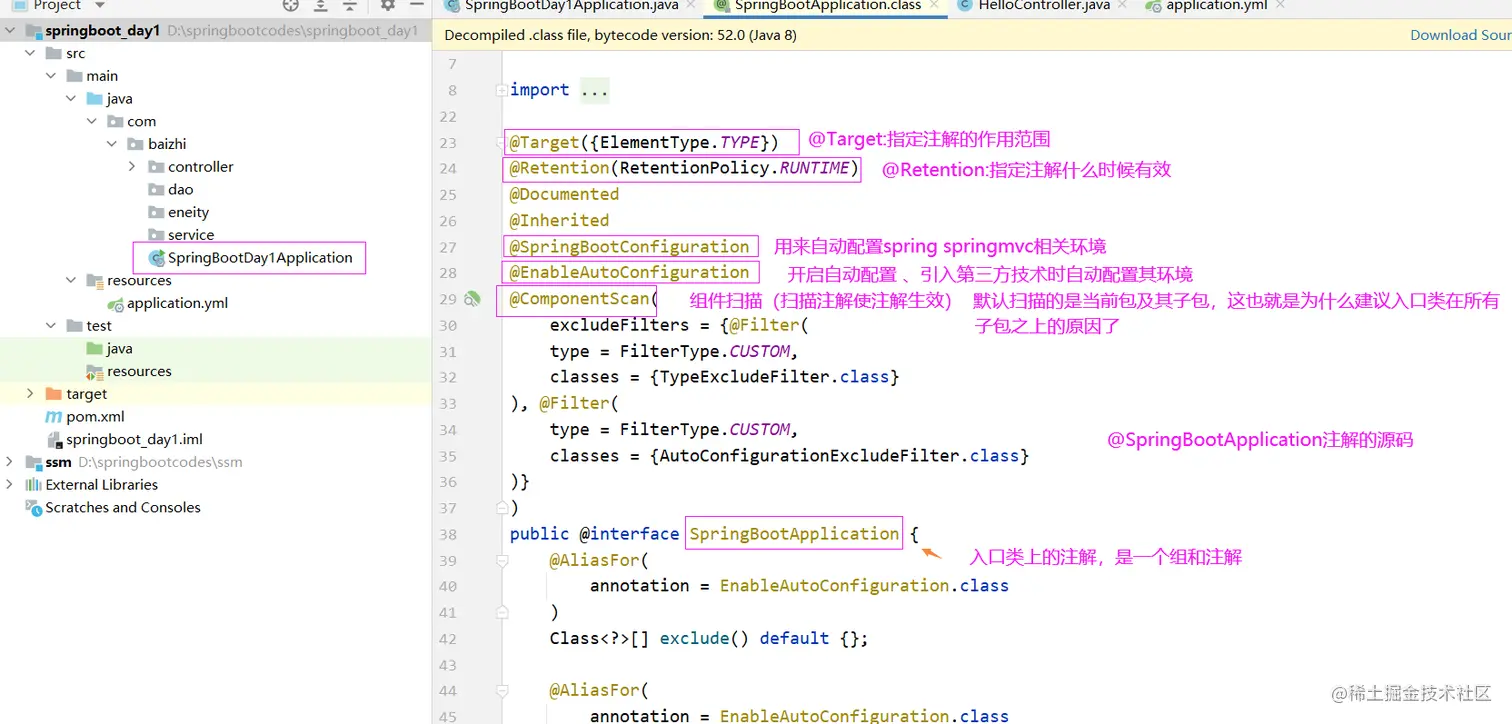This screenshot has height=724, width=1512.
Task: Select SpringBootDay1Application class in tree
Action: coord(260,258)
